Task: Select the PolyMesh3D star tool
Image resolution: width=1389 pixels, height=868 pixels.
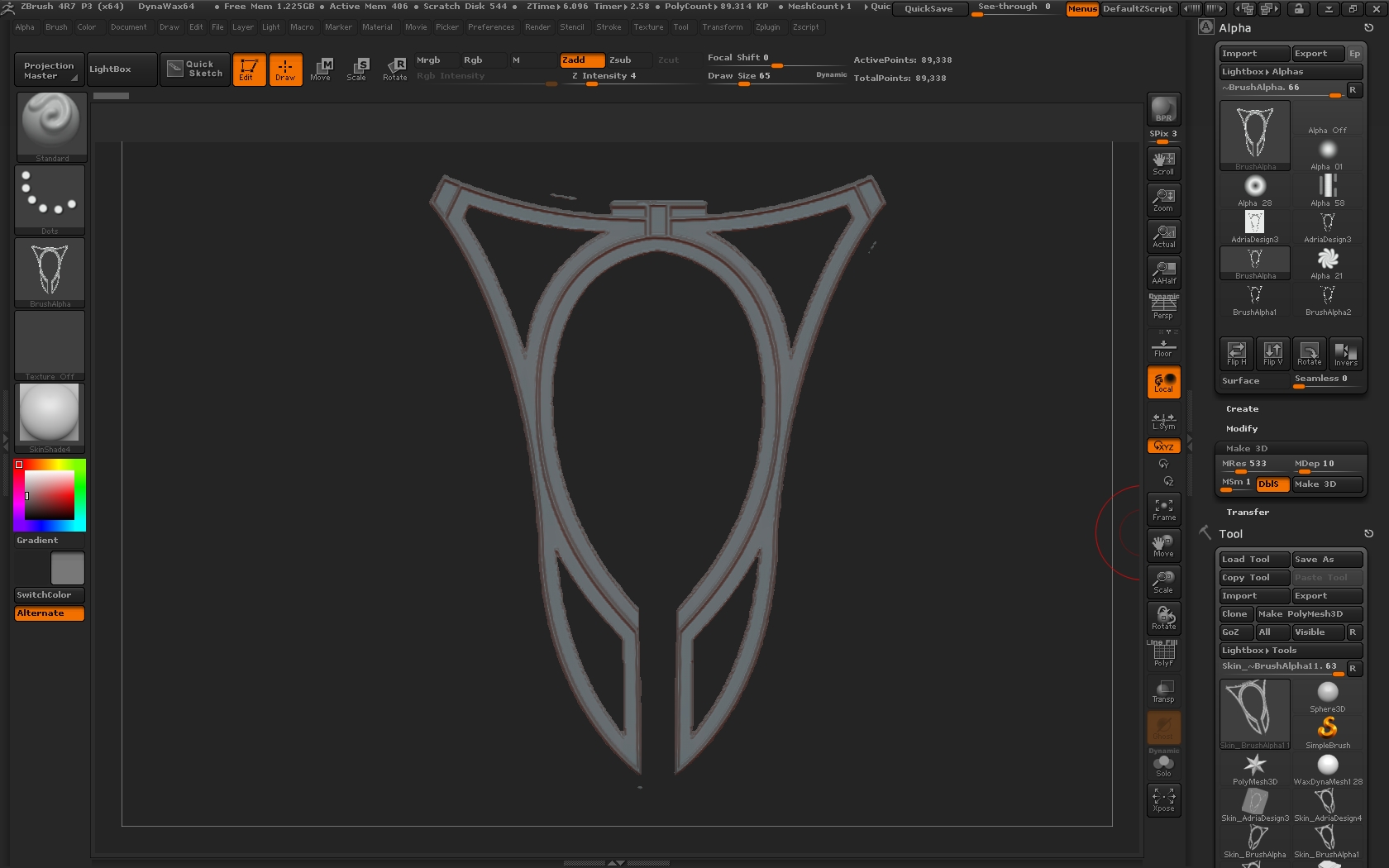Action: click(x=1254, y=770)
